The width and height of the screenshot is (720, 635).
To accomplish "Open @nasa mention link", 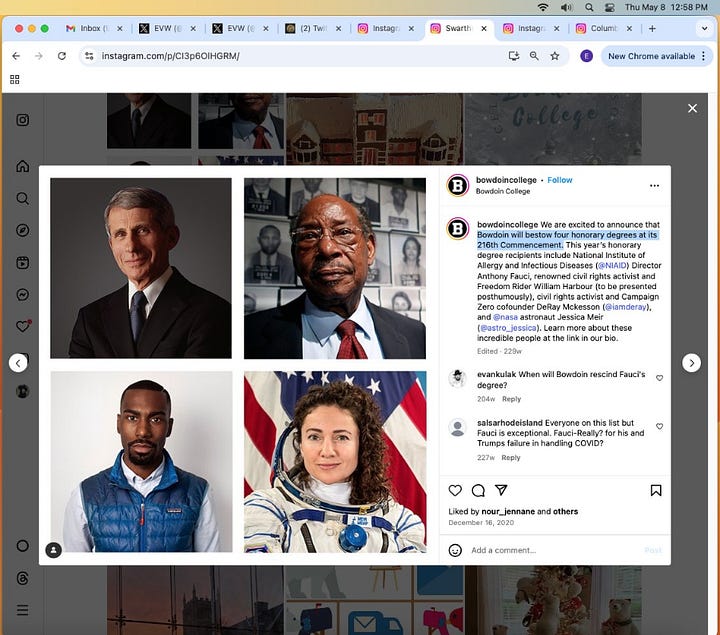I will click(505, 317).
